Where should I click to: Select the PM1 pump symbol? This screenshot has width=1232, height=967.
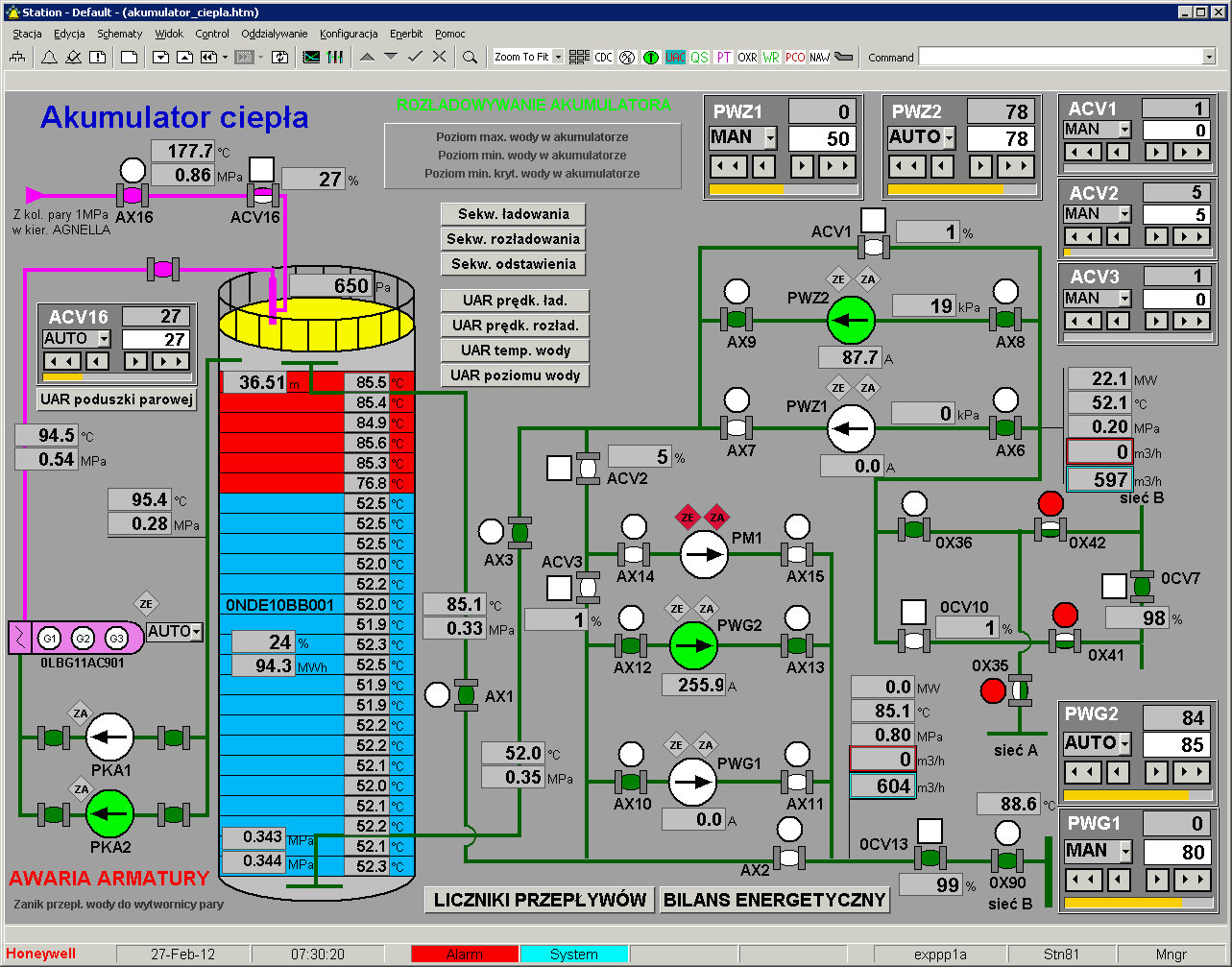click(705, 553)
